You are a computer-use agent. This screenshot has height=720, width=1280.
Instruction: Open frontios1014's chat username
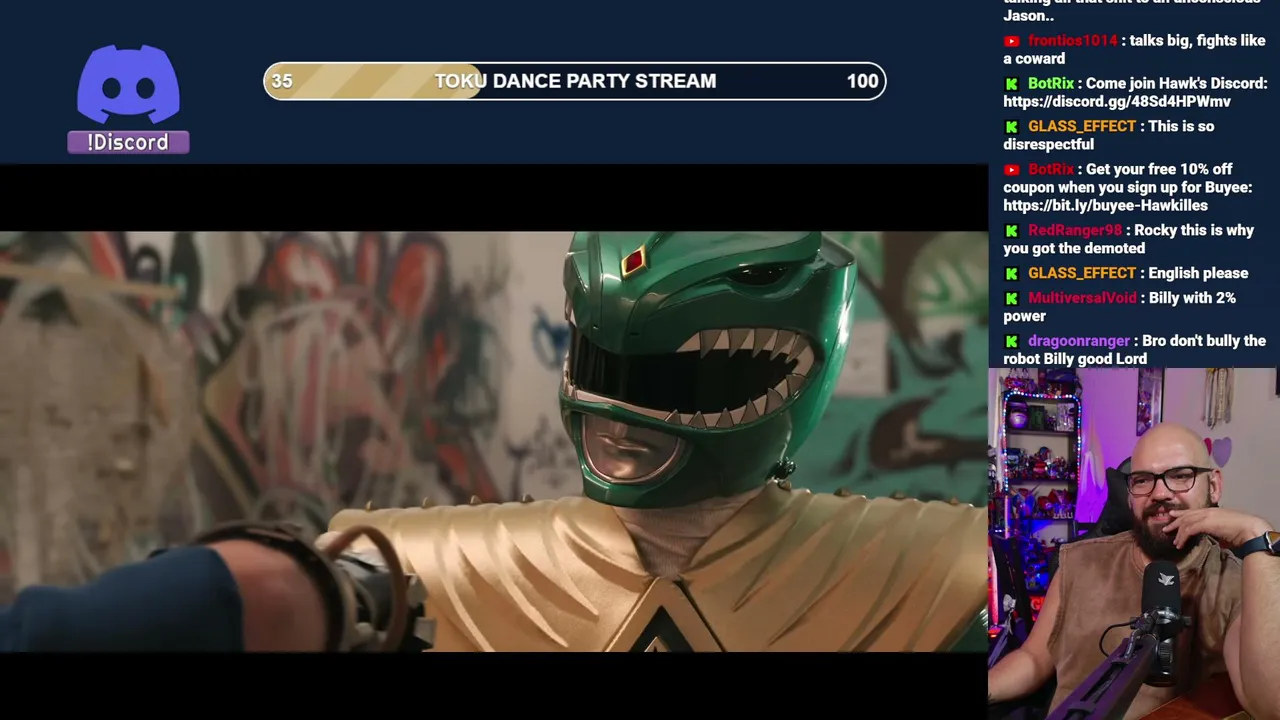coord(1072,41)
